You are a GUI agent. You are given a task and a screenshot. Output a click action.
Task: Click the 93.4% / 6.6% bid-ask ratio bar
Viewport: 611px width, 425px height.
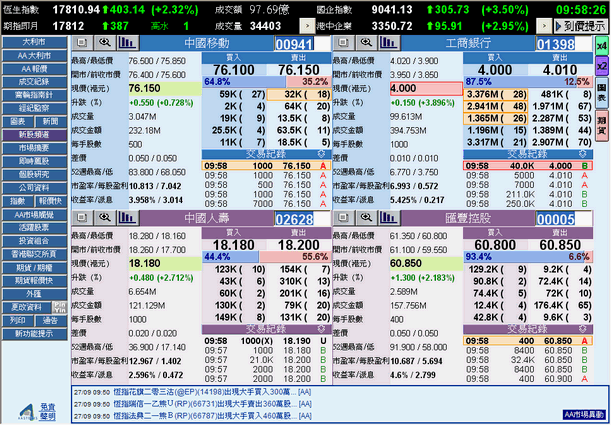coord(528,257)
